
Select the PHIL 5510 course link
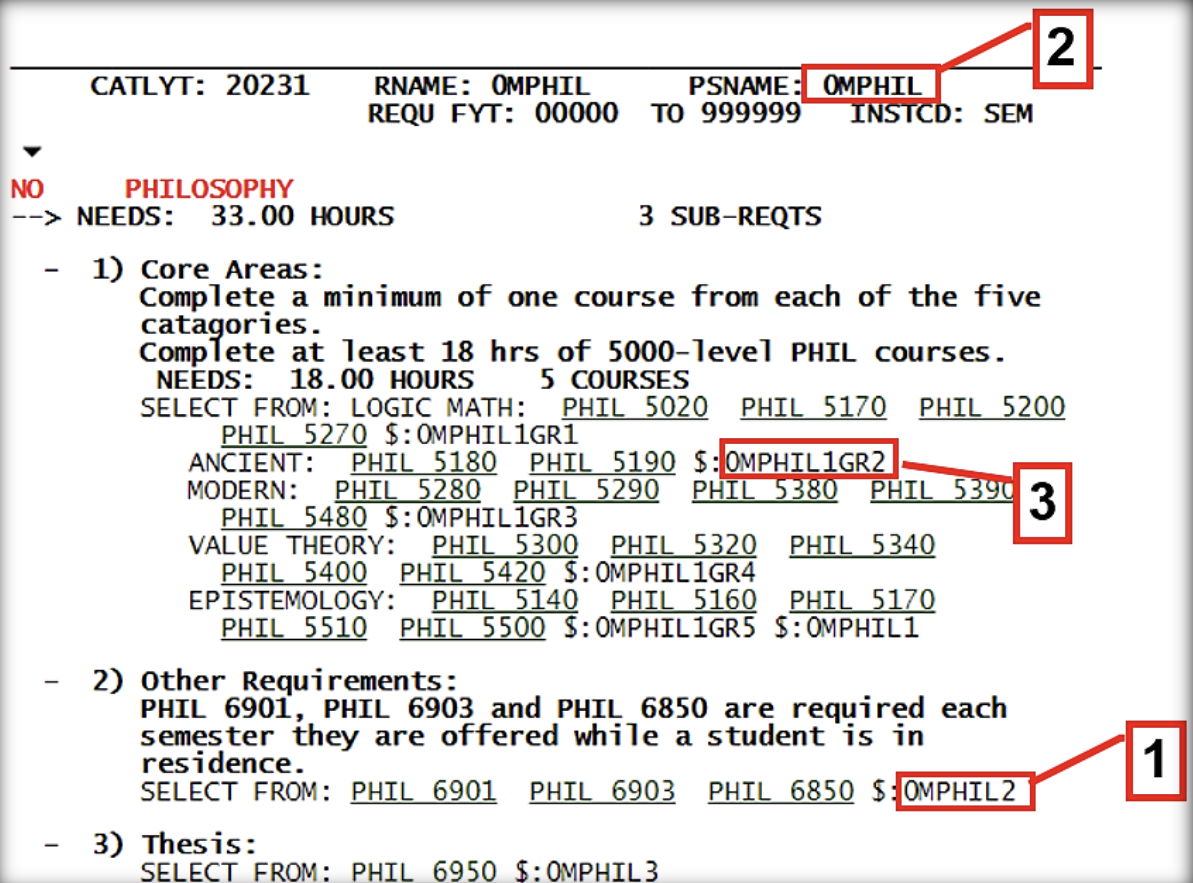point(294,628)
